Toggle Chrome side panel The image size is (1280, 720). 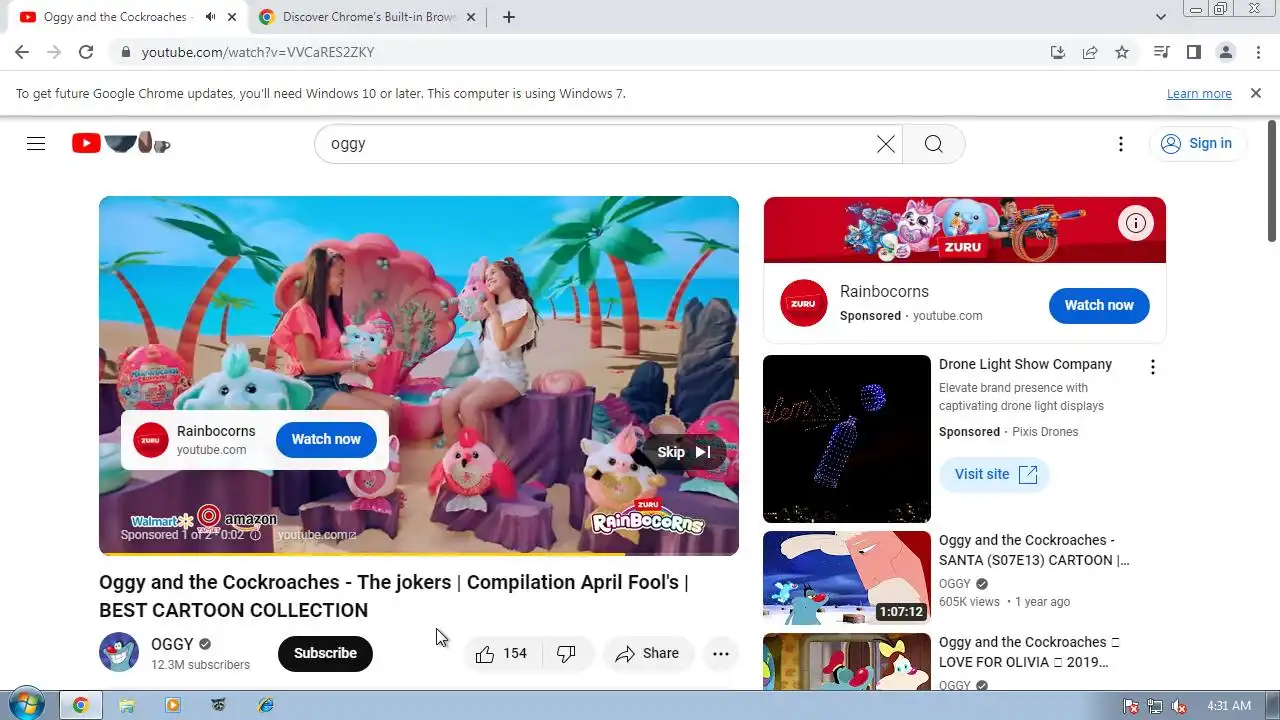click(1194, 52)
